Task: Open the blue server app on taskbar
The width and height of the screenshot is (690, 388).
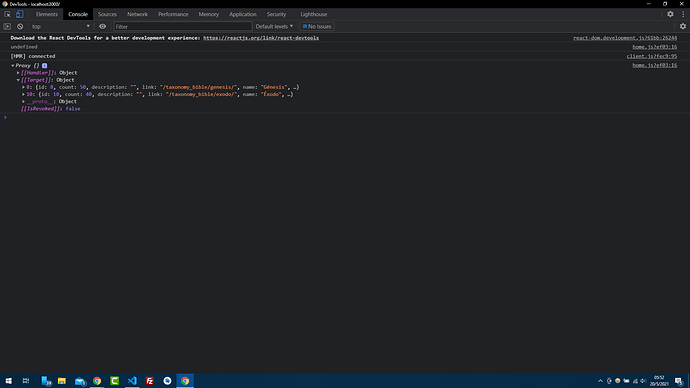Action: click(x=46, y=381)
